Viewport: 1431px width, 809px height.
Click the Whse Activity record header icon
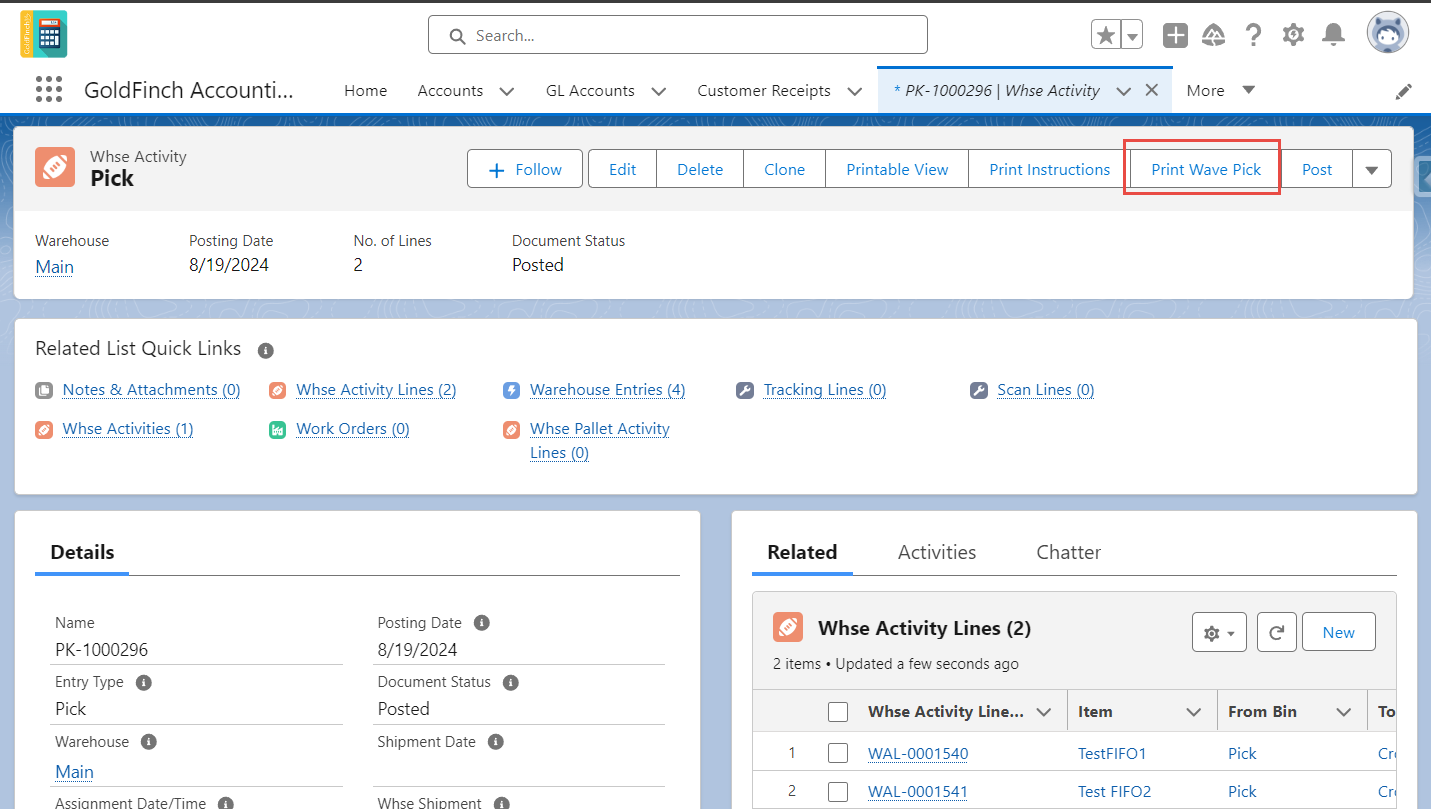pos(55,168)
